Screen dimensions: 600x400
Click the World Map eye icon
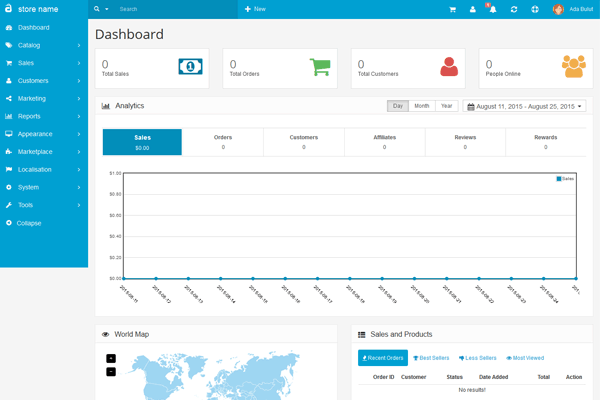pos(106,335)
